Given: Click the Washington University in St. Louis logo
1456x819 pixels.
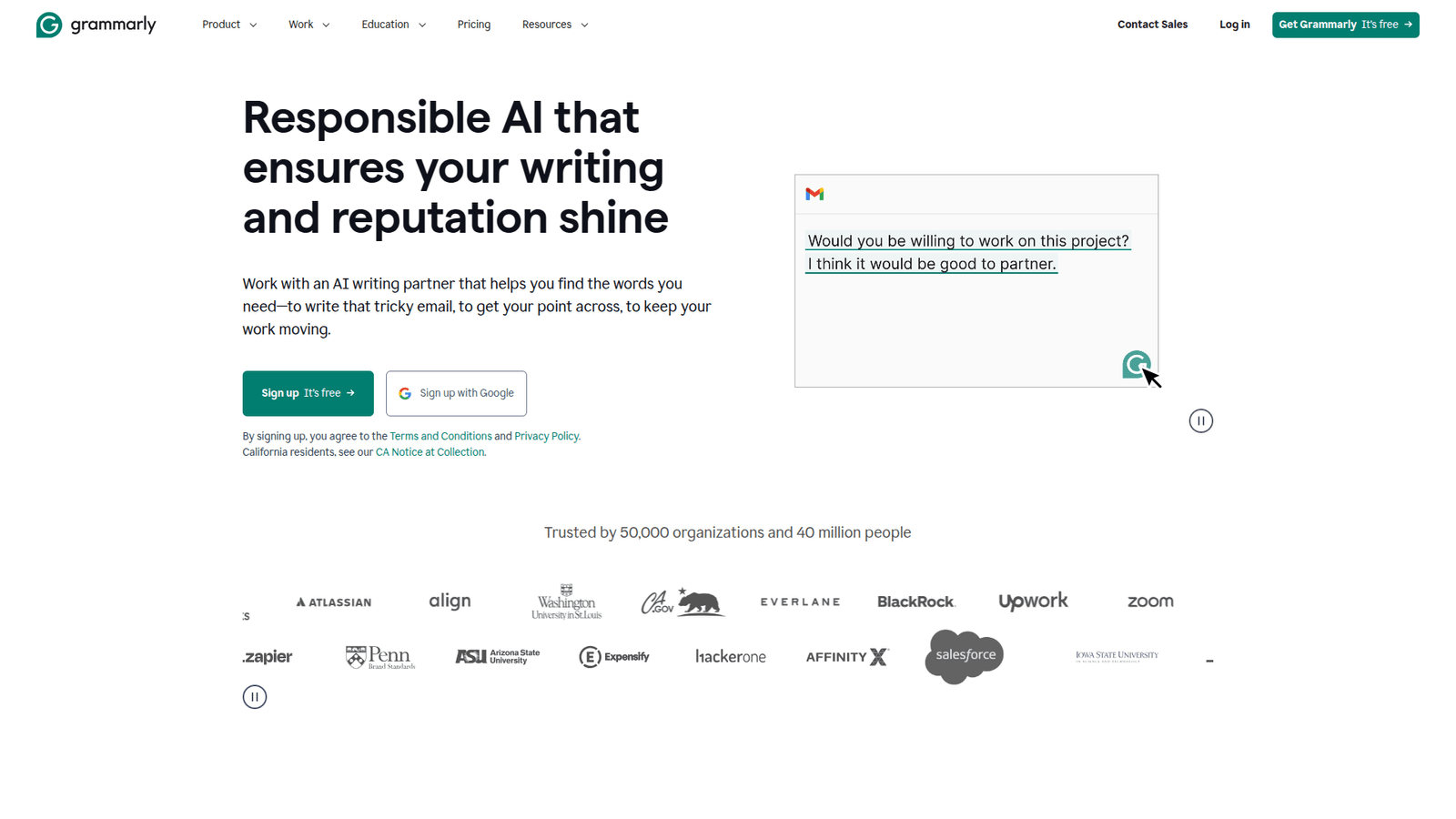Looking at the screenshot, I should [x=566, y=602].
